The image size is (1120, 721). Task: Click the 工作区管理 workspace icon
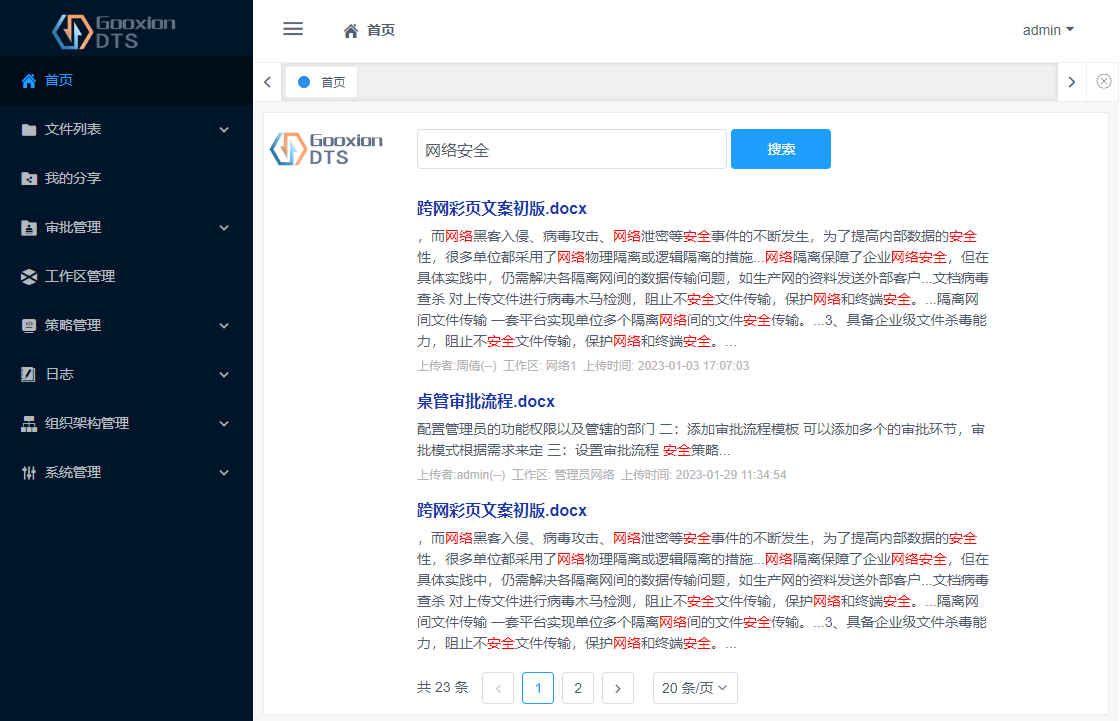(x=29, y=277)
